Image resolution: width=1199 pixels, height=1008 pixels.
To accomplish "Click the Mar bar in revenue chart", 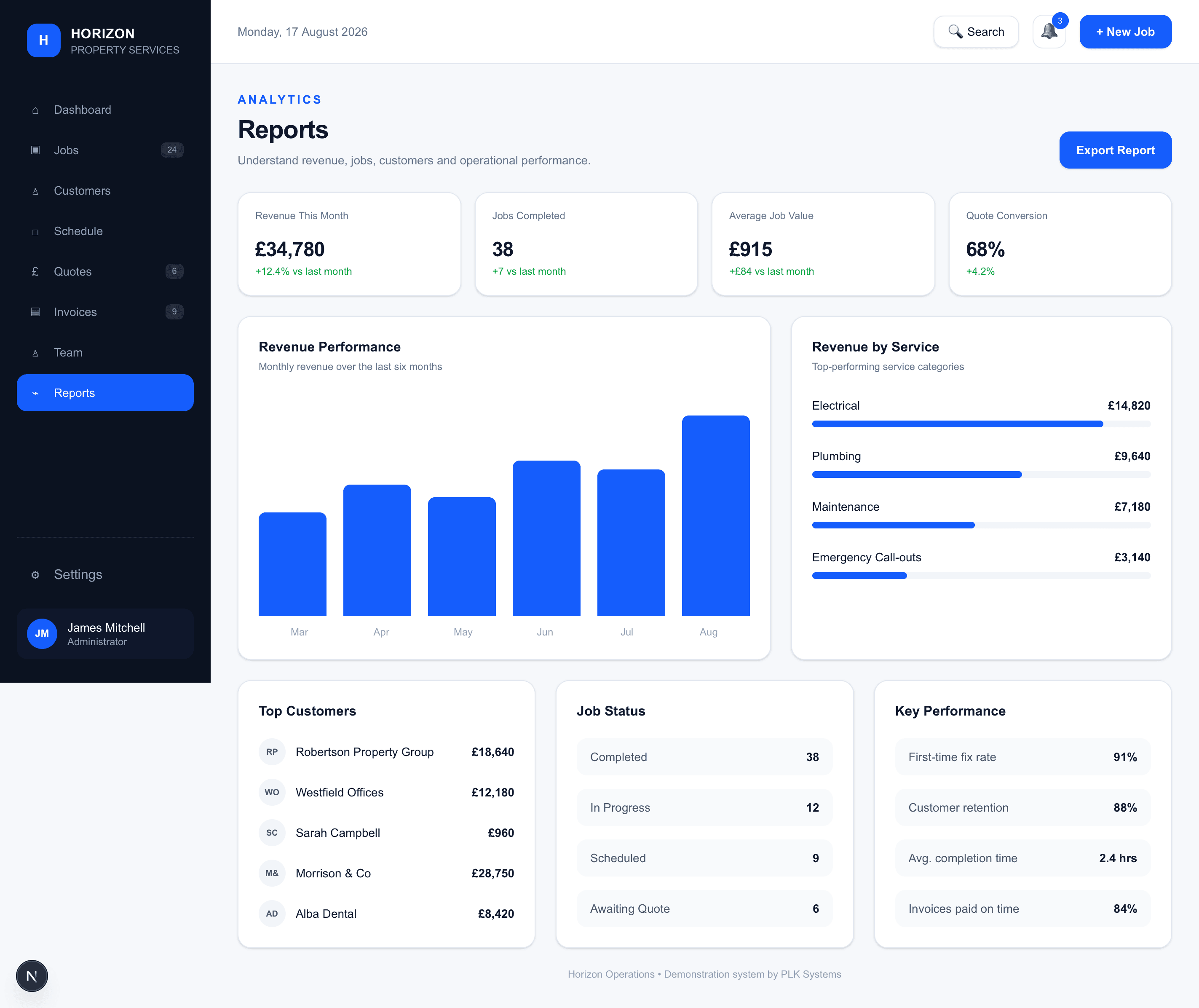I will click(292, 564).
